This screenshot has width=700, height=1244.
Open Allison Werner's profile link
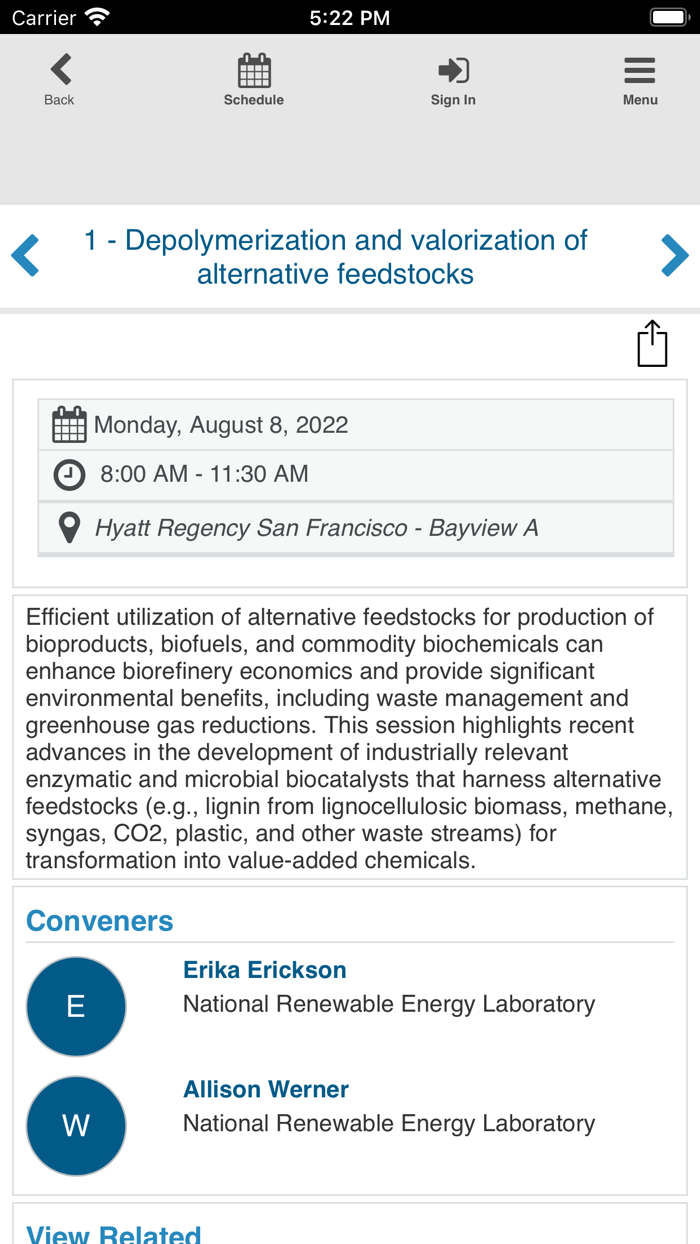point(266,1089)
